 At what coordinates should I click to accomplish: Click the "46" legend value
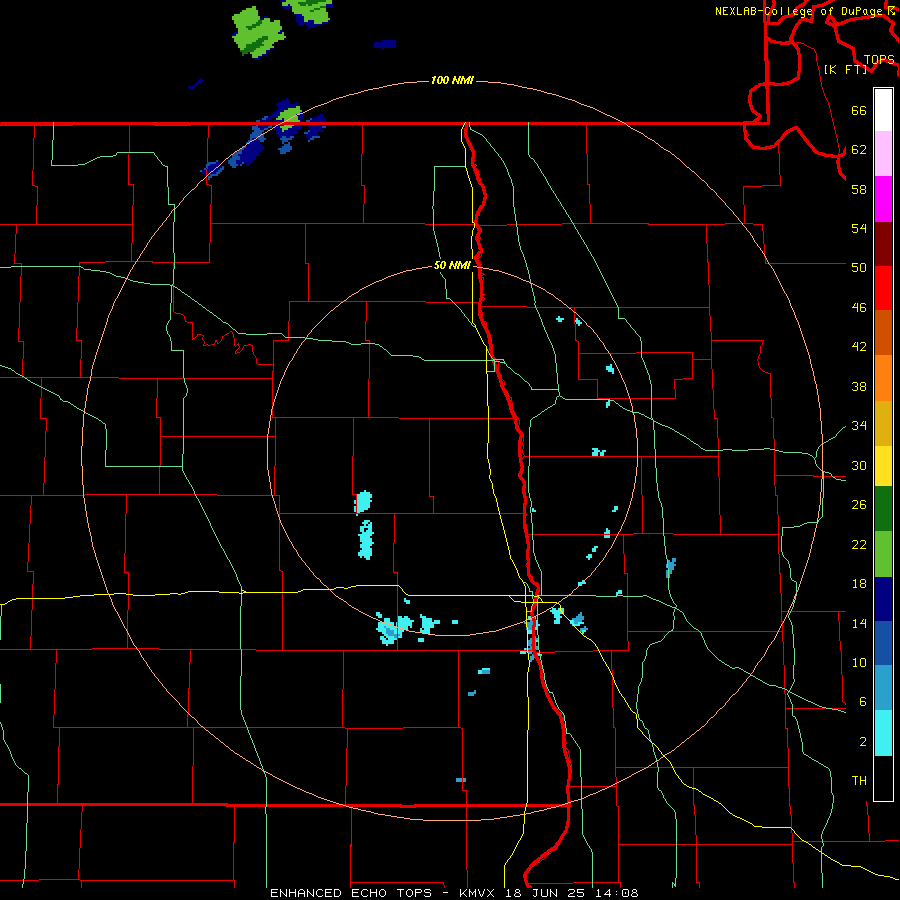[859, 308]
